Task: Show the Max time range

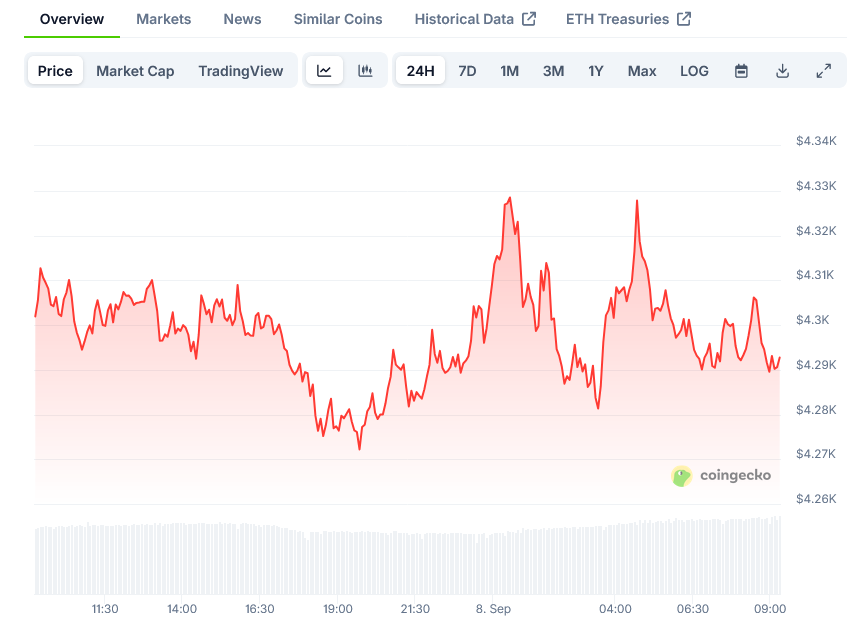Action: click(x=642, y=71)
